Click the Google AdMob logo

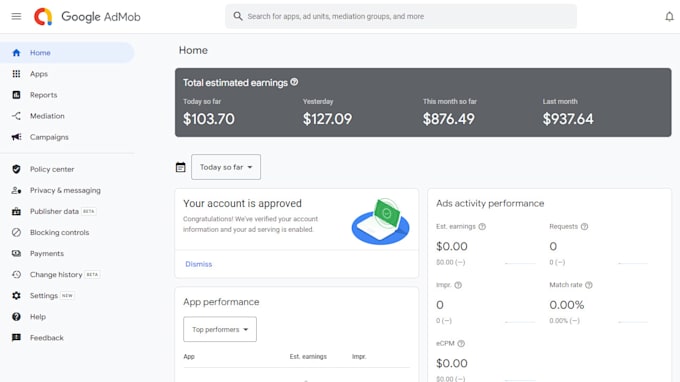click(x=87, y=16)
